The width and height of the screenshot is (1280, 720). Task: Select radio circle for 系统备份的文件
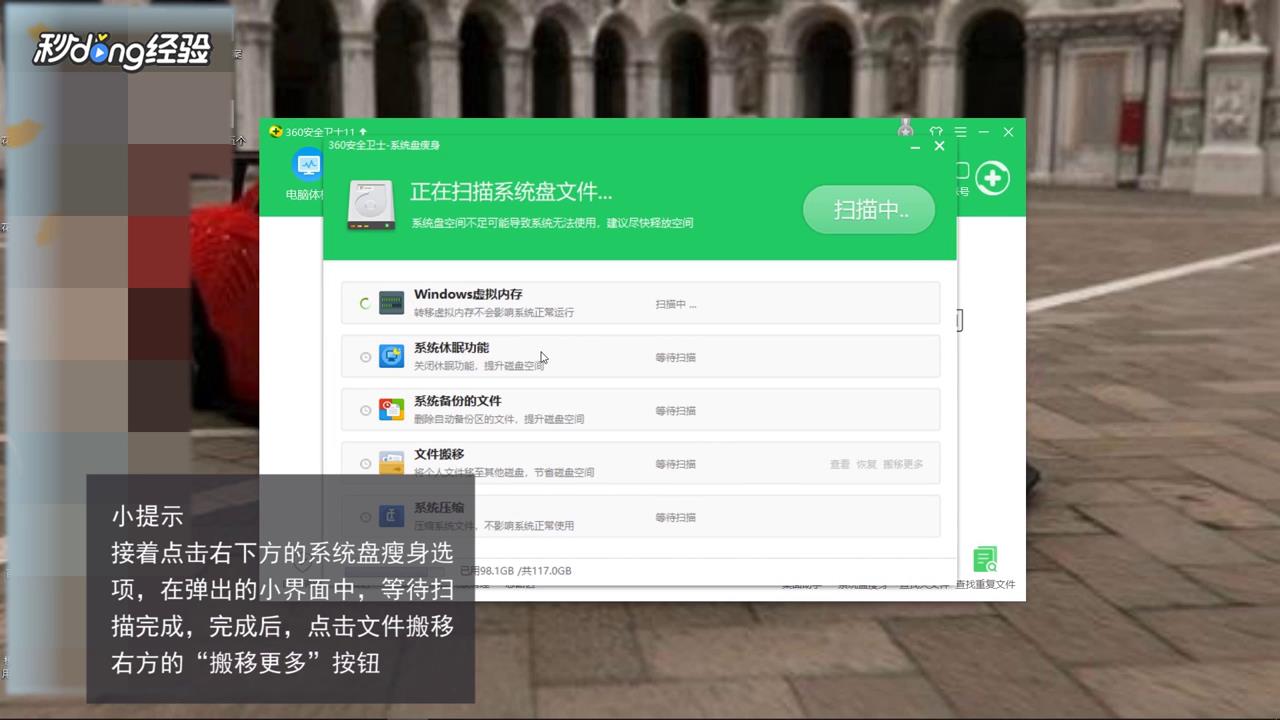pos(365,410)
